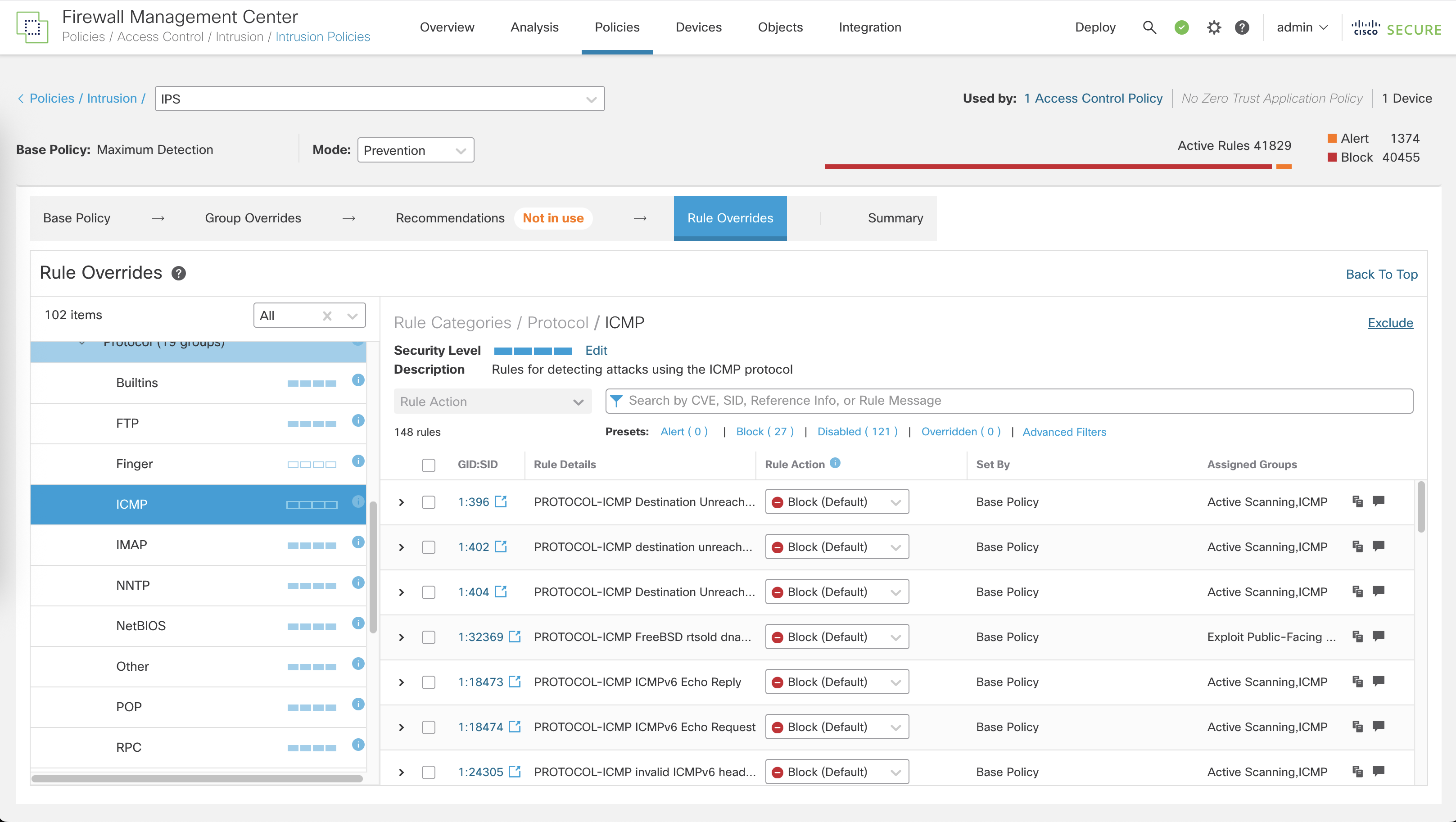Screen dimensions: 1456x822
Task: Expand row details for rule 1:18474
Action: (401, 727)
